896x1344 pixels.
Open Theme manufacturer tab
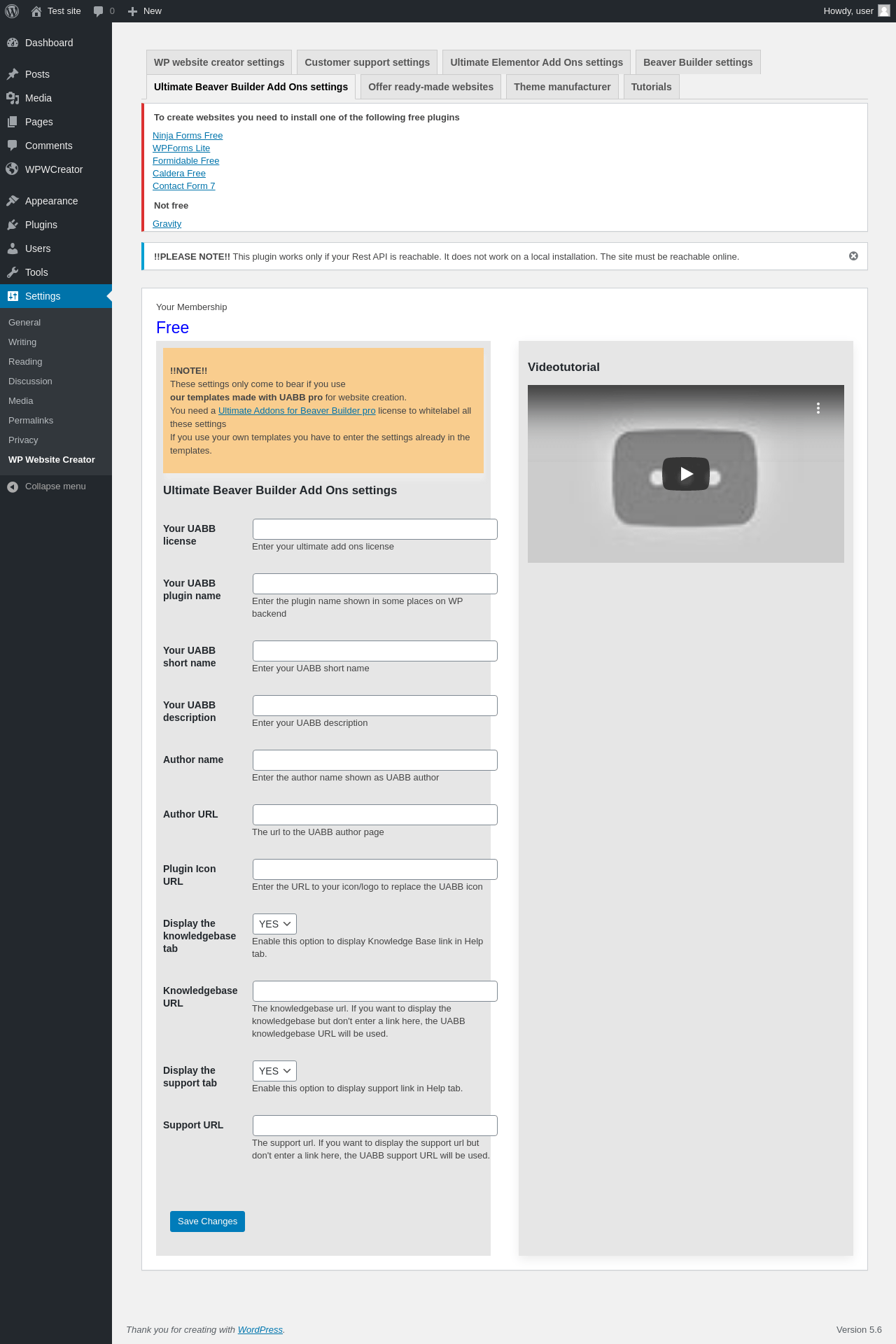[562, 87]
